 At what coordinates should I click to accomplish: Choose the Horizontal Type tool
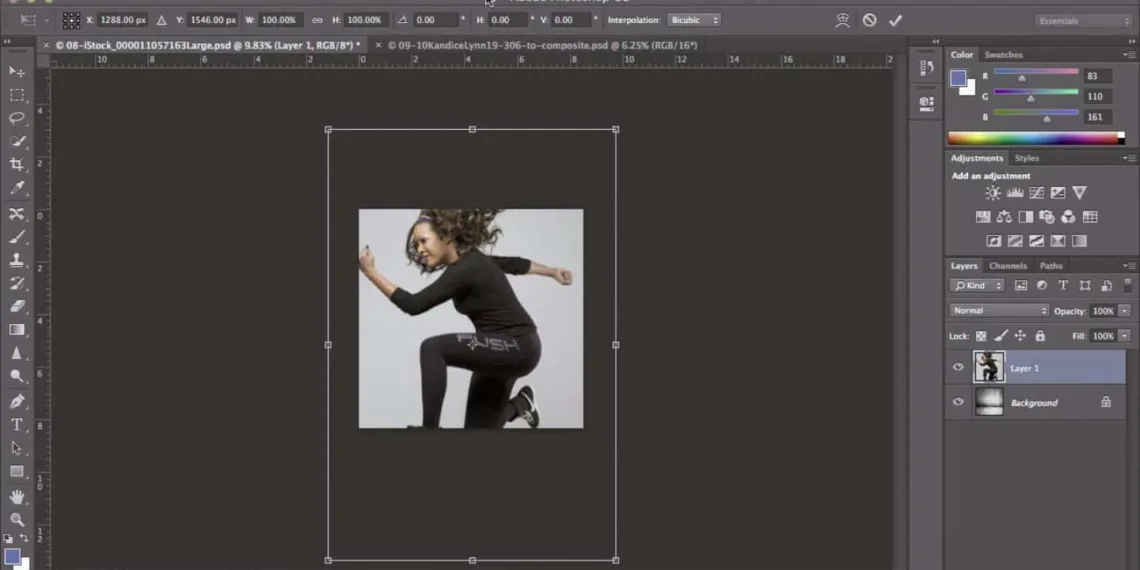coord(17,425)
